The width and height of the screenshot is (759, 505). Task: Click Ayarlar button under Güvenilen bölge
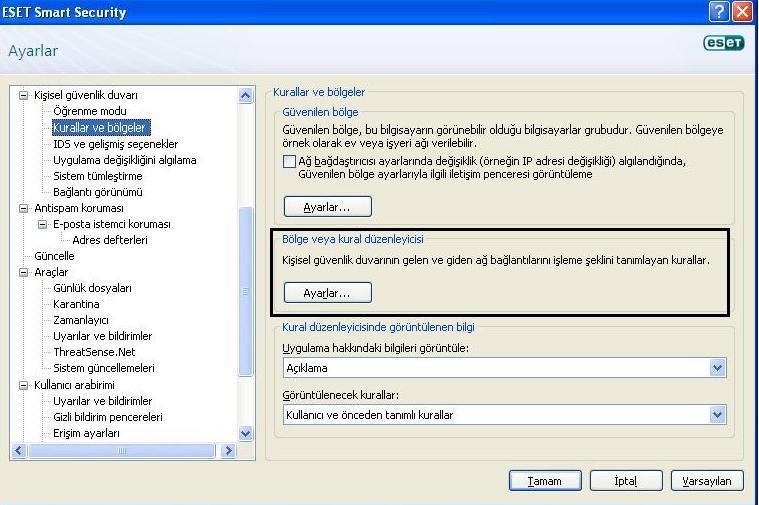tap(328, 207)
